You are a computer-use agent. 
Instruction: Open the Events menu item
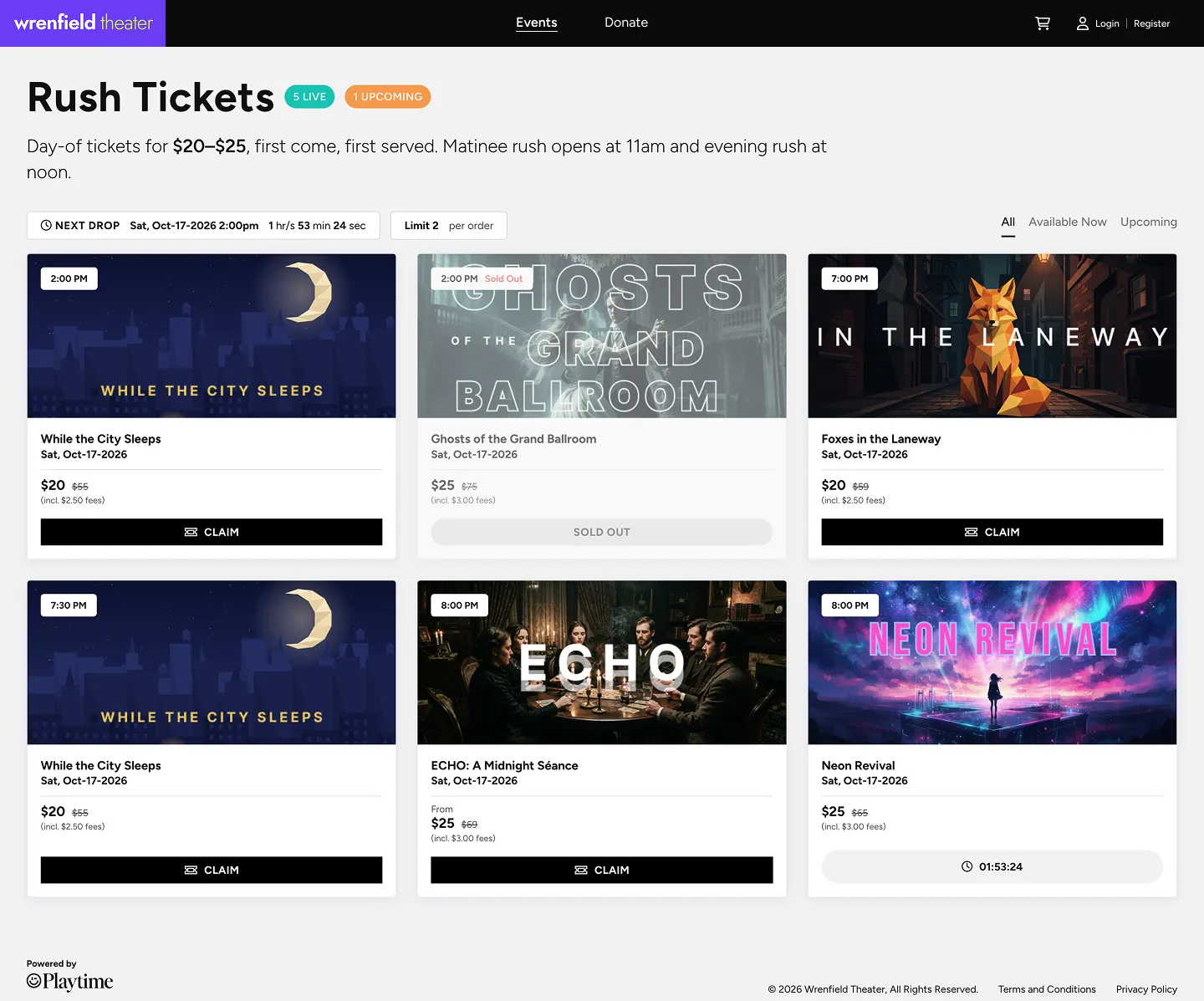(537, 23)
